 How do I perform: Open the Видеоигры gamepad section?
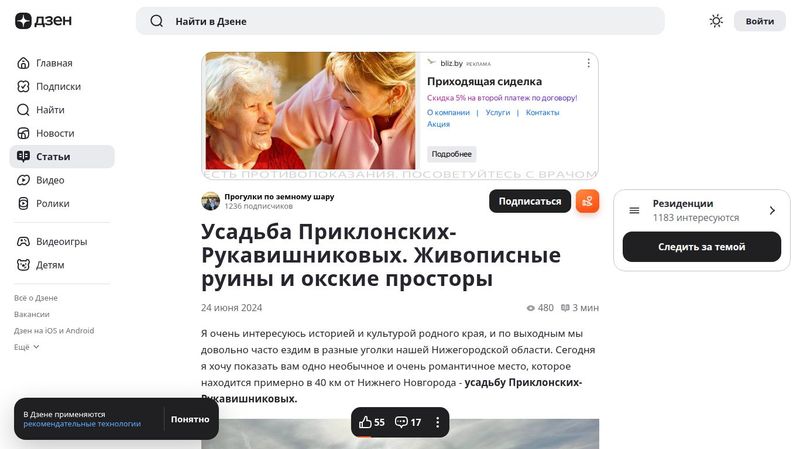(62, 241)
